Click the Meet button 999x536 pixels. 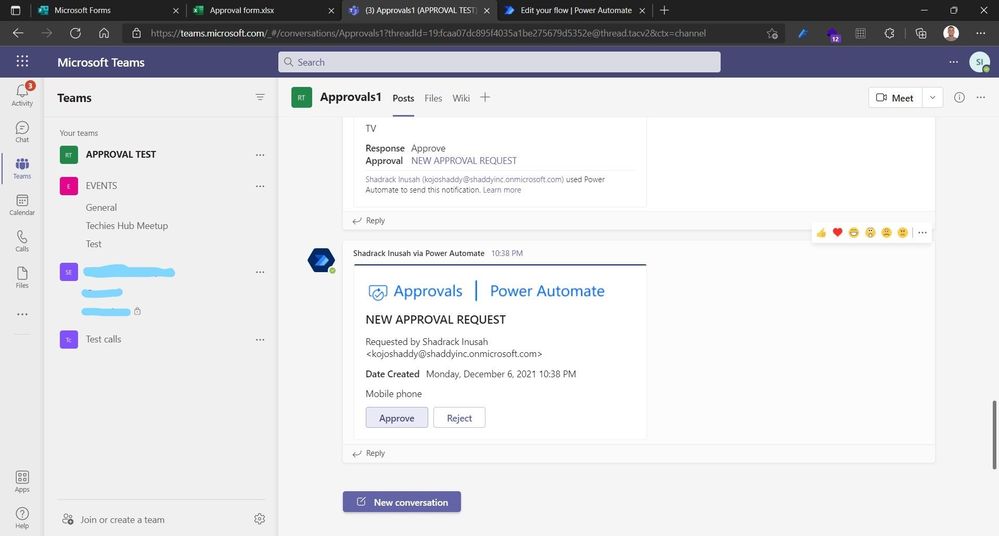(x=895, y=98)
